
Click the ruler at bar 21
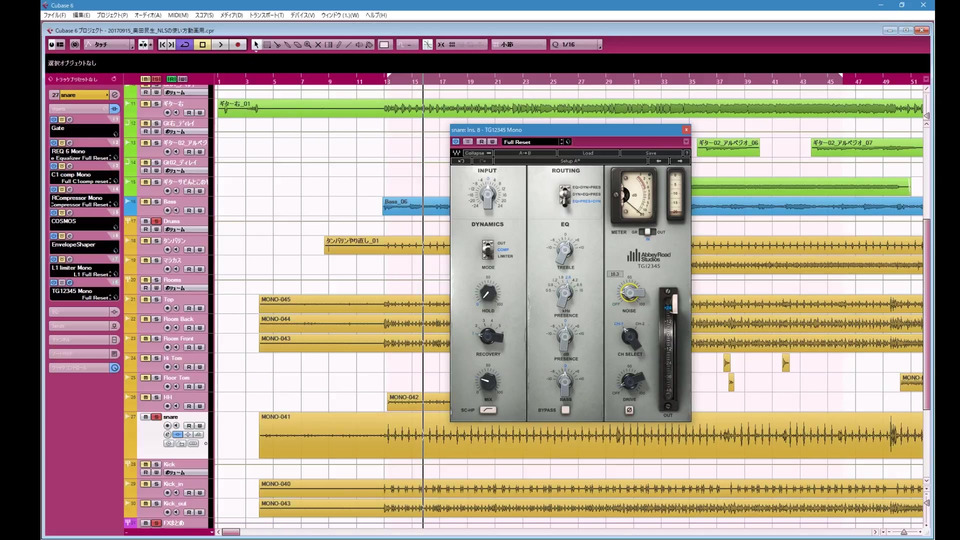point(498,81)
